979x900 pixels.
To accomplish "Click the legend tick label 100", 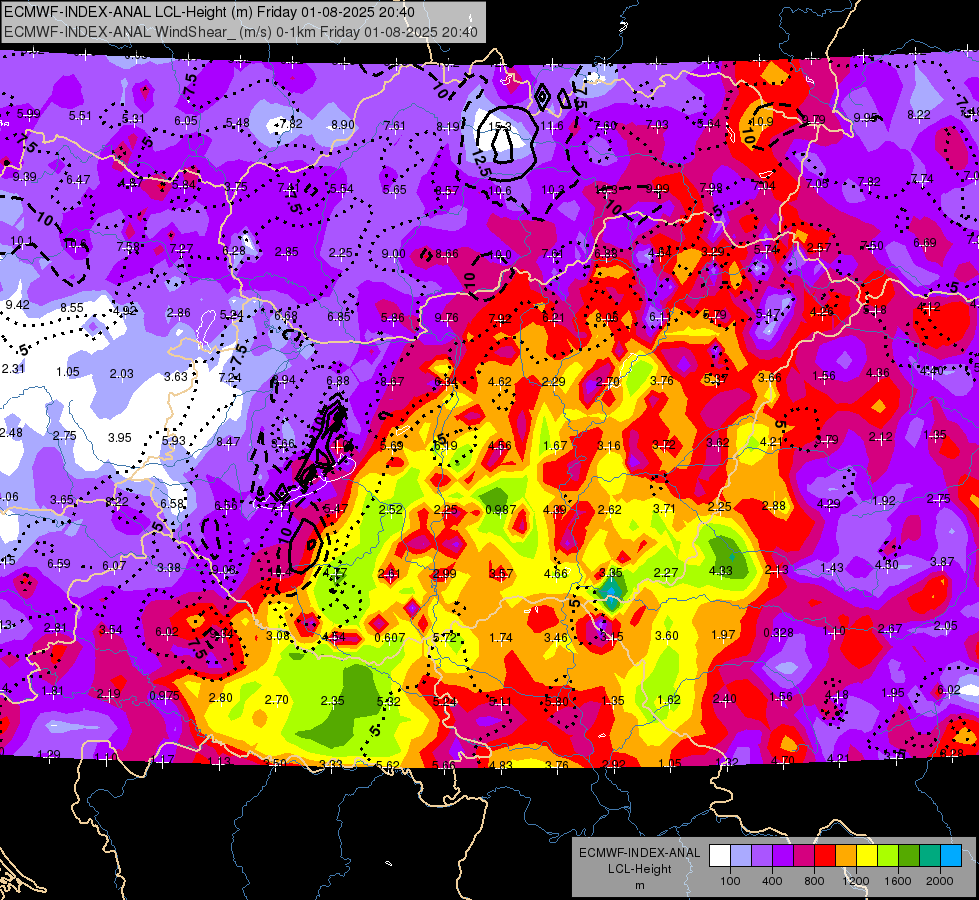I will [730, 881].
